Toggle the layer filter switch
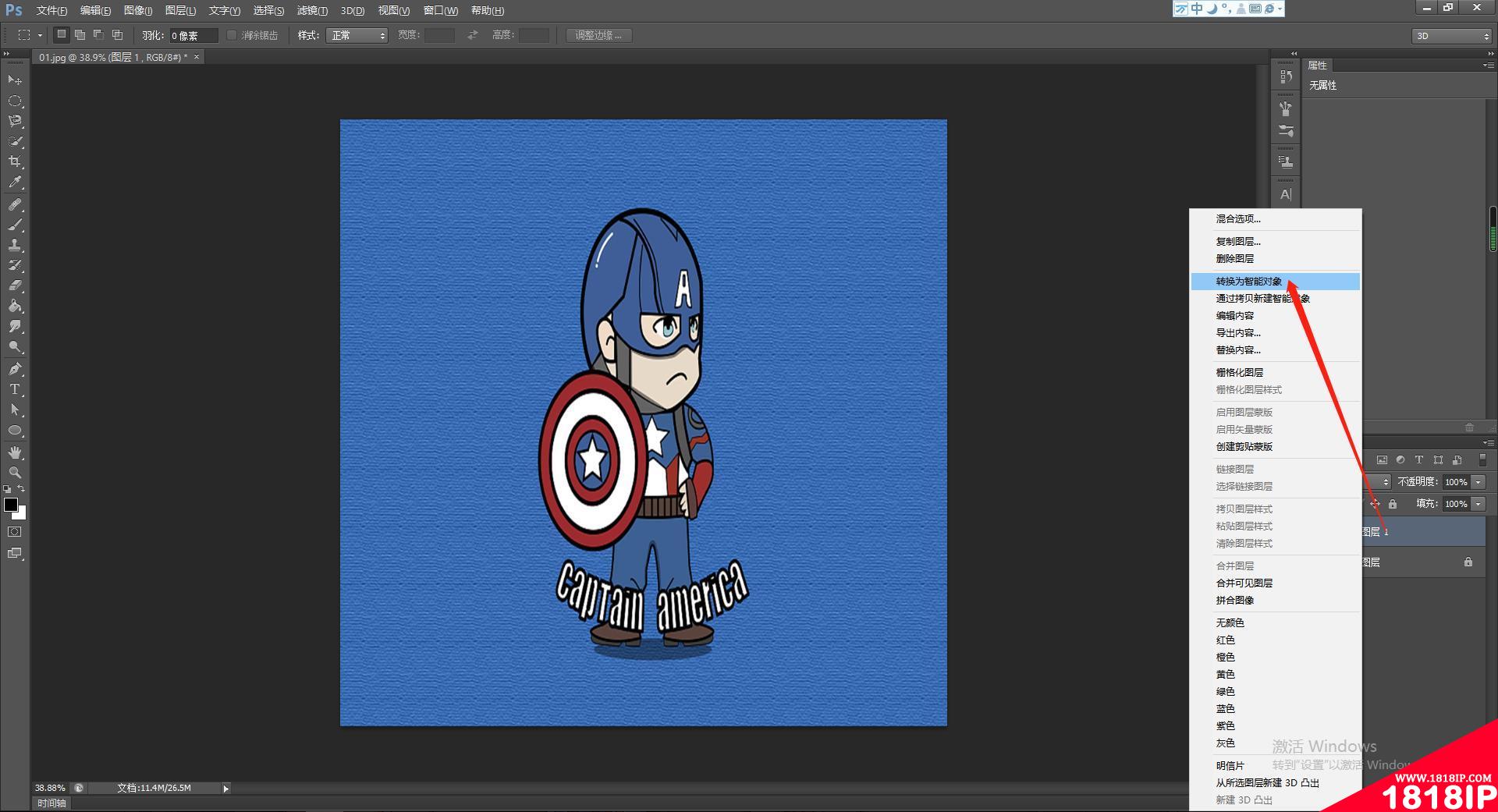 1482,460
